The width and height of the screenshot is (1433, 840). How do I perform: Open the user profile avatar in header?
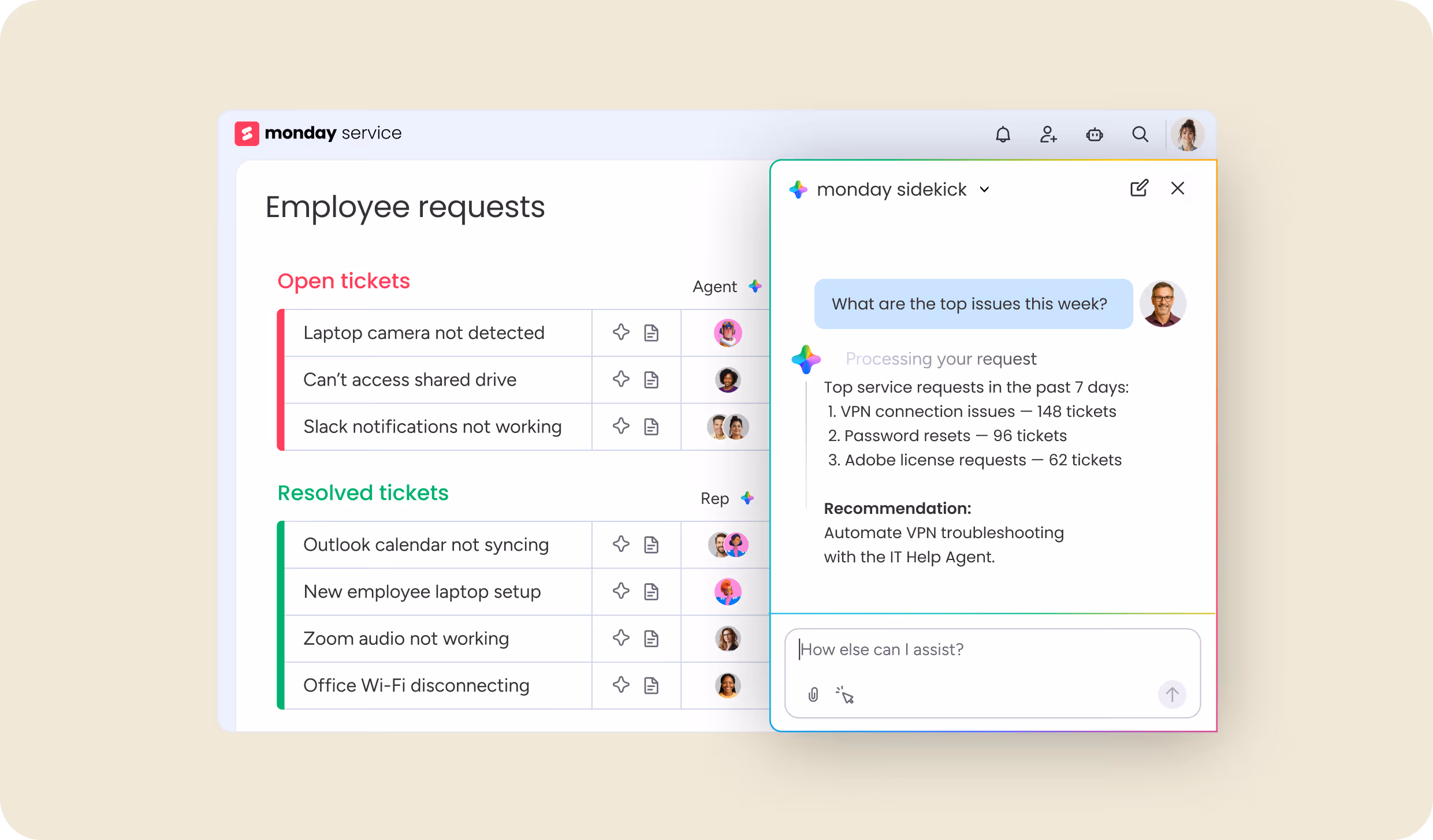1187,135
